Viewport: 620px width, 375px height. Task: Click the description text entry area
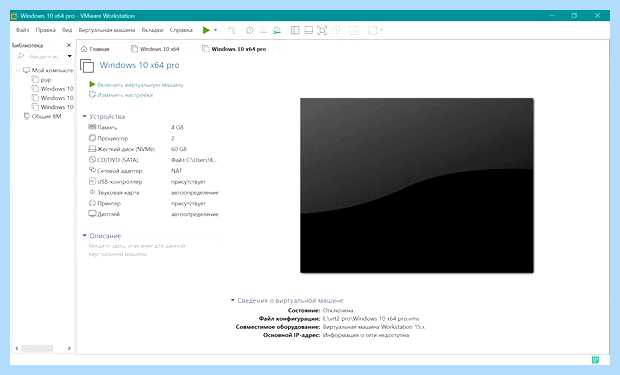(137, 250)
